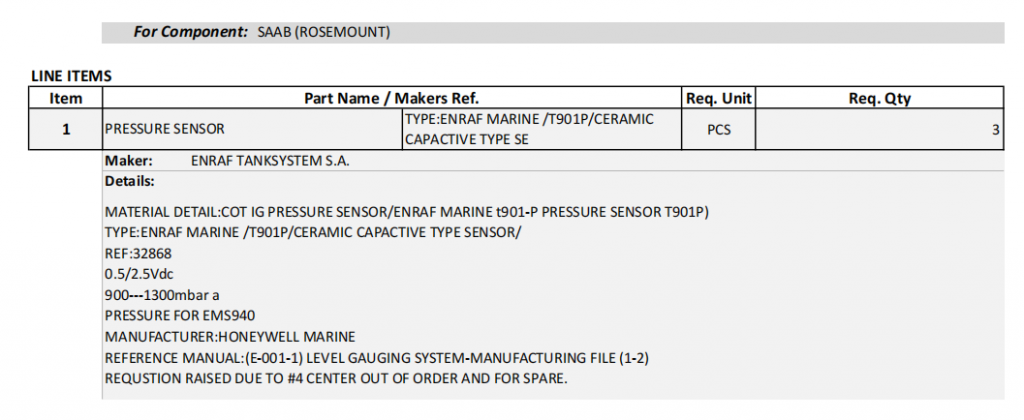
Task: Click the MANUFACTURER:HONEYWELL MARINE line
Action: [230, 337]
